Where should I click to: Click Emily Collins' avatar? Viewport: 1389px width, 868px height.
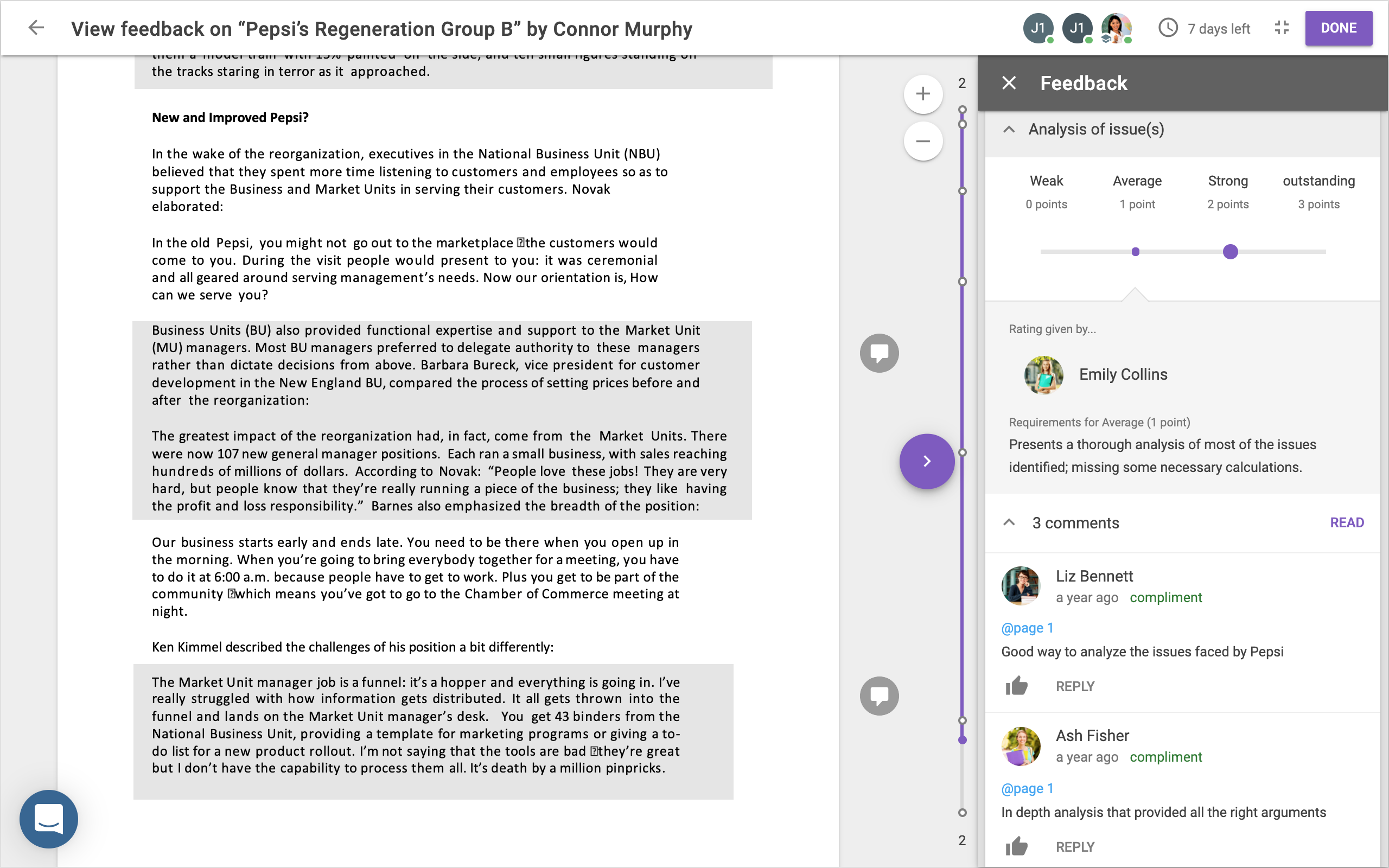click(x=1043, y=374)
